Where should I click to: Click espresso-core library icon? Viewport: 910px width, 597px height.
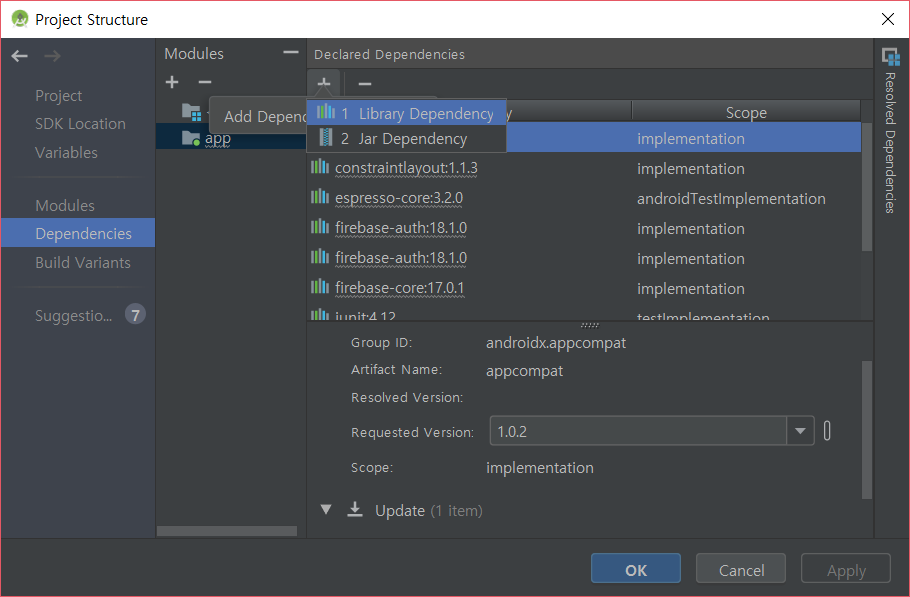coord(319,197)
